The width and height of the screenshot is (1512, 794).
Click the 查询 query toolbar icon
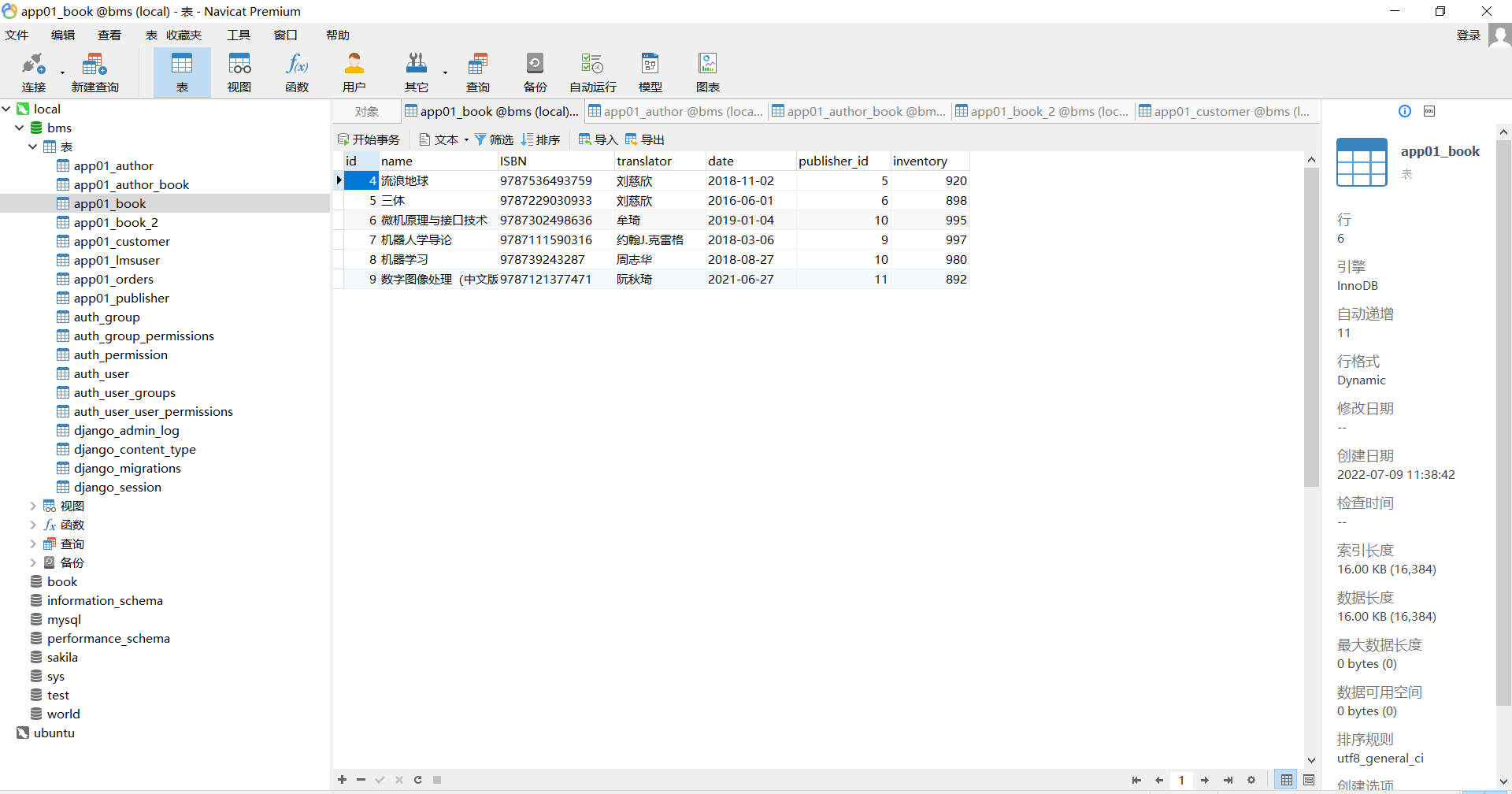tap(478, 72)
